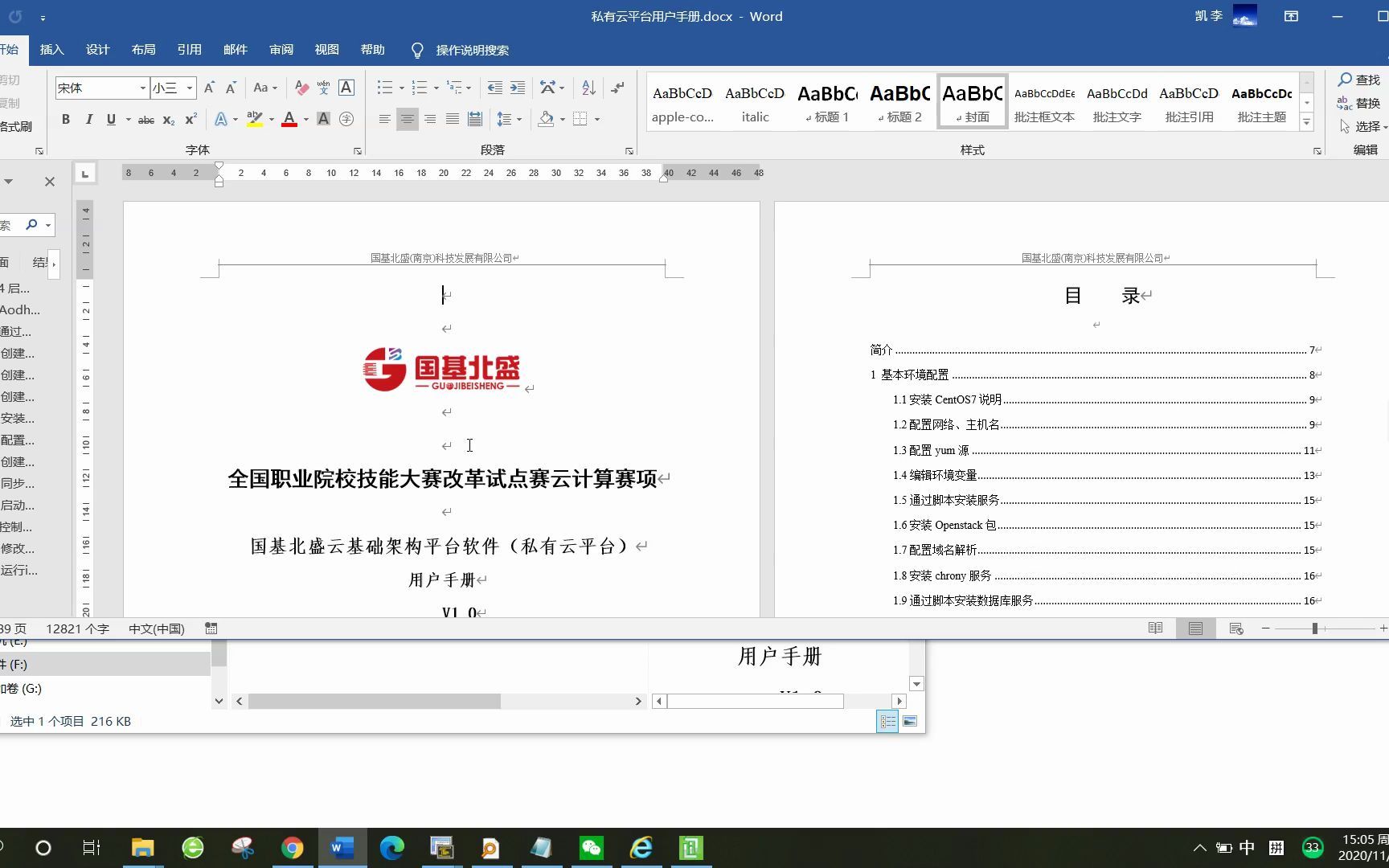
Task: Click 12821 个字 word count
Action: coord(77,628)
